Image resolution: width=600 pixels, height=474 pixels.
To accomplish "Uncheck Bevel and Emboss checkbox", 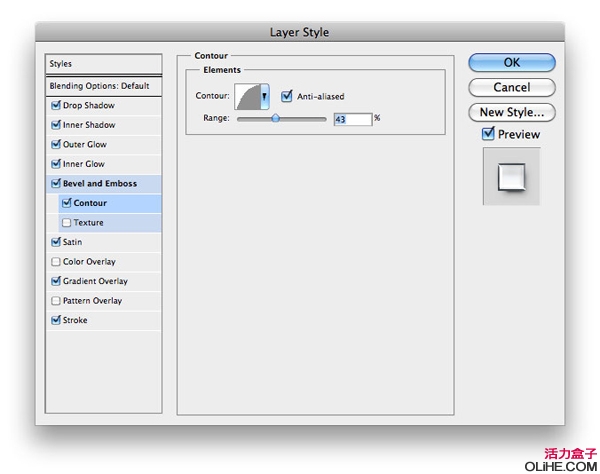I will click(56, 183).
